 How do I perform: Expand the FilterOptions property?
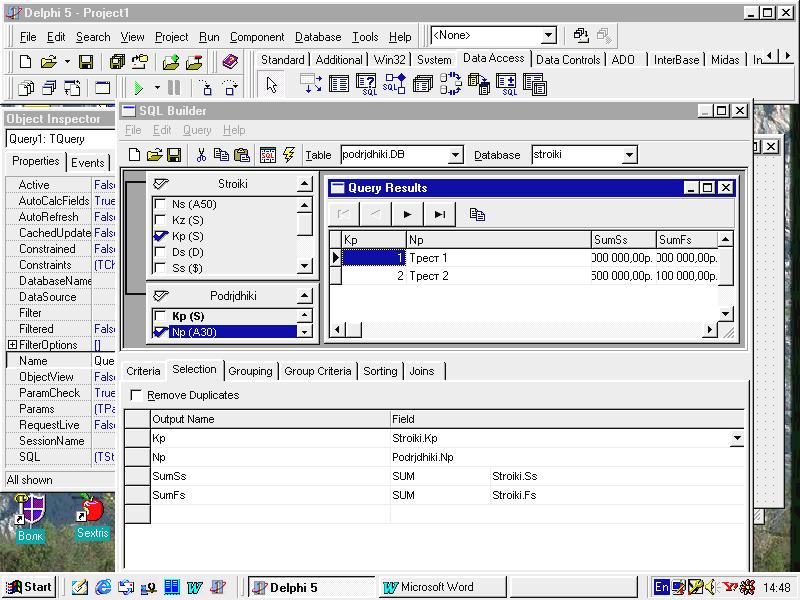[13, 345]
